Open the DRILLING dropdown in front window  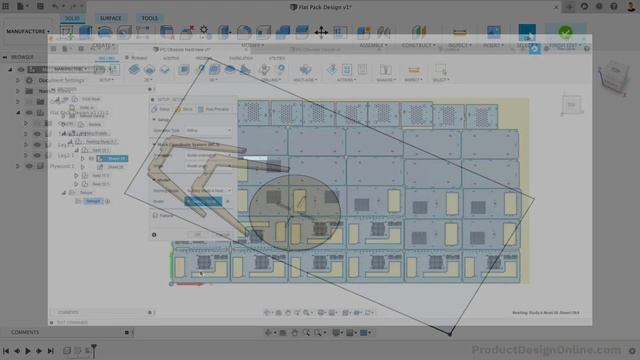click(271, 80)
